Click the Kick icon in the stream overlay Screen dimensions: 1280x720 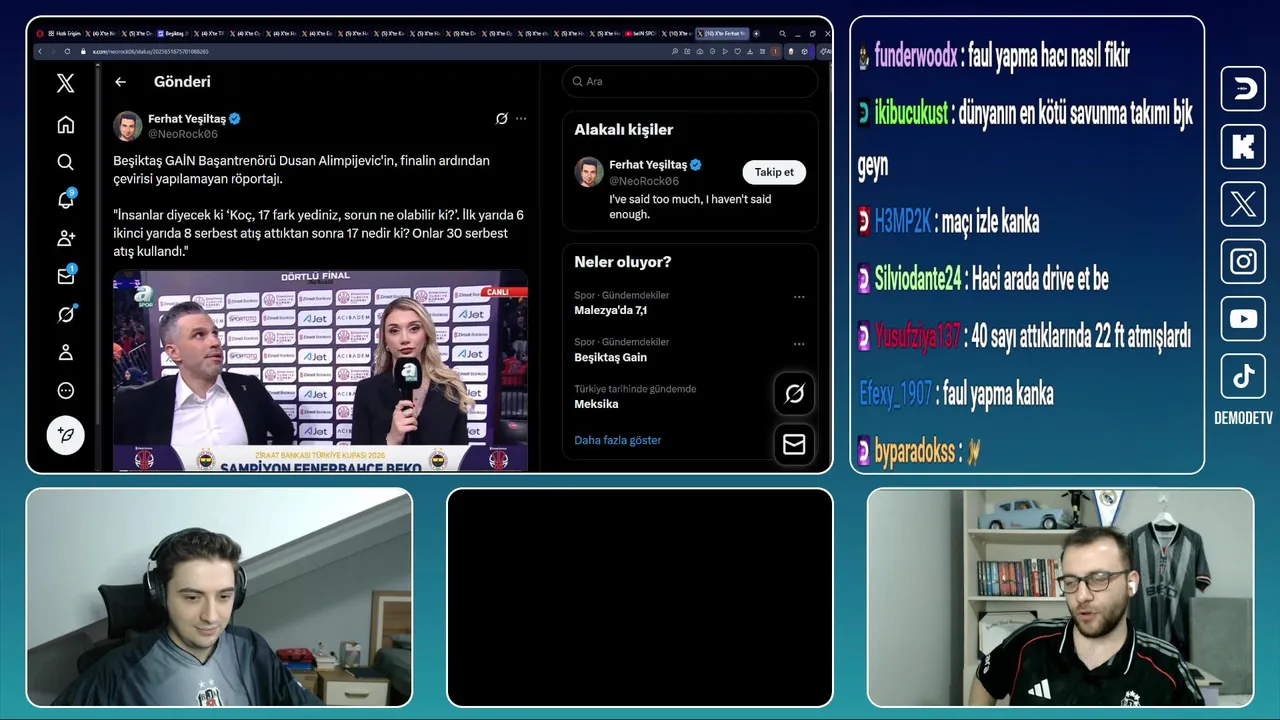pyautogui.click(x=1243, y=147)
